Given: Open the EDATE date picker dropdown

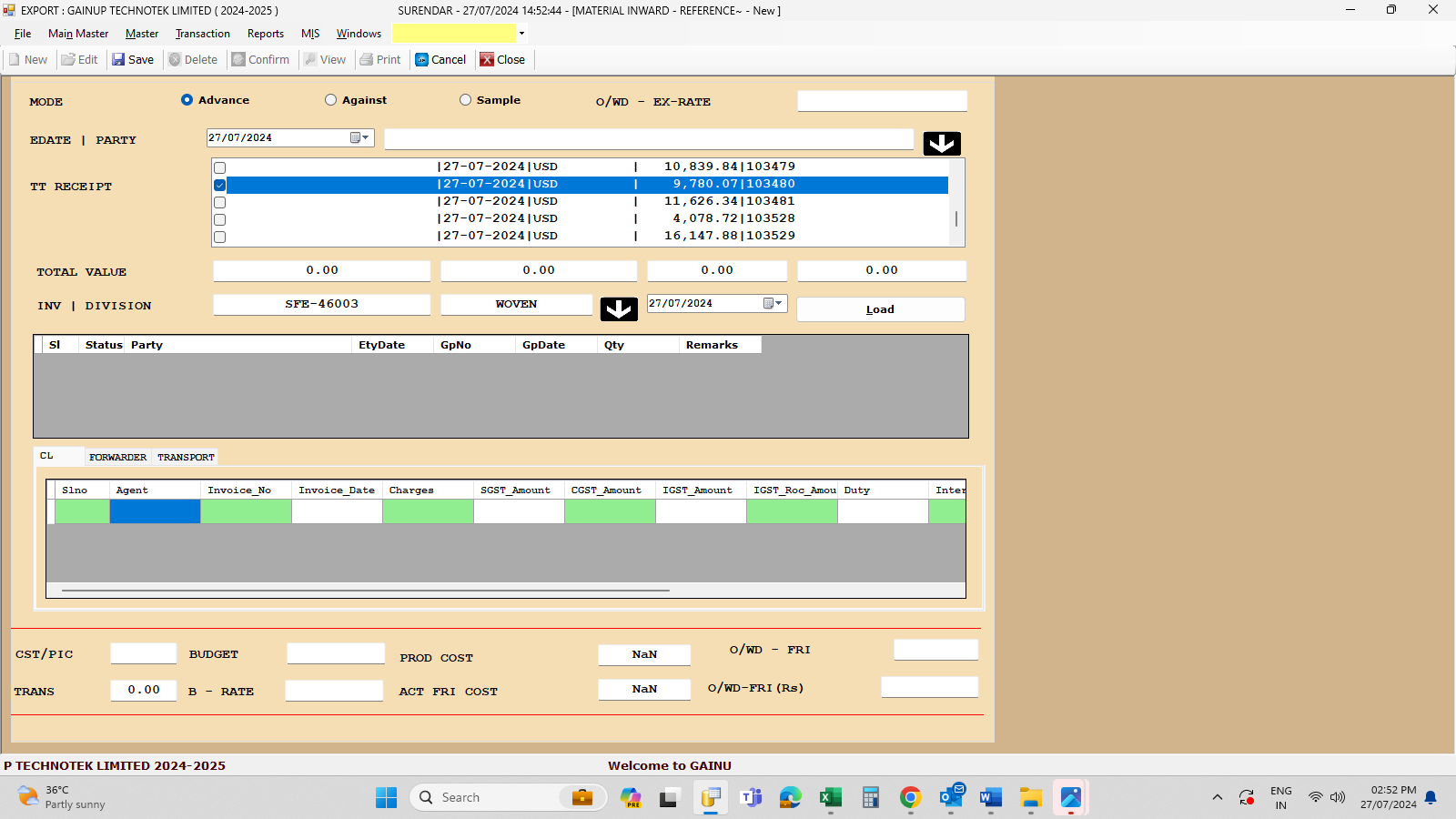Looking at the screenshot, I should click(x=360, y=138).
